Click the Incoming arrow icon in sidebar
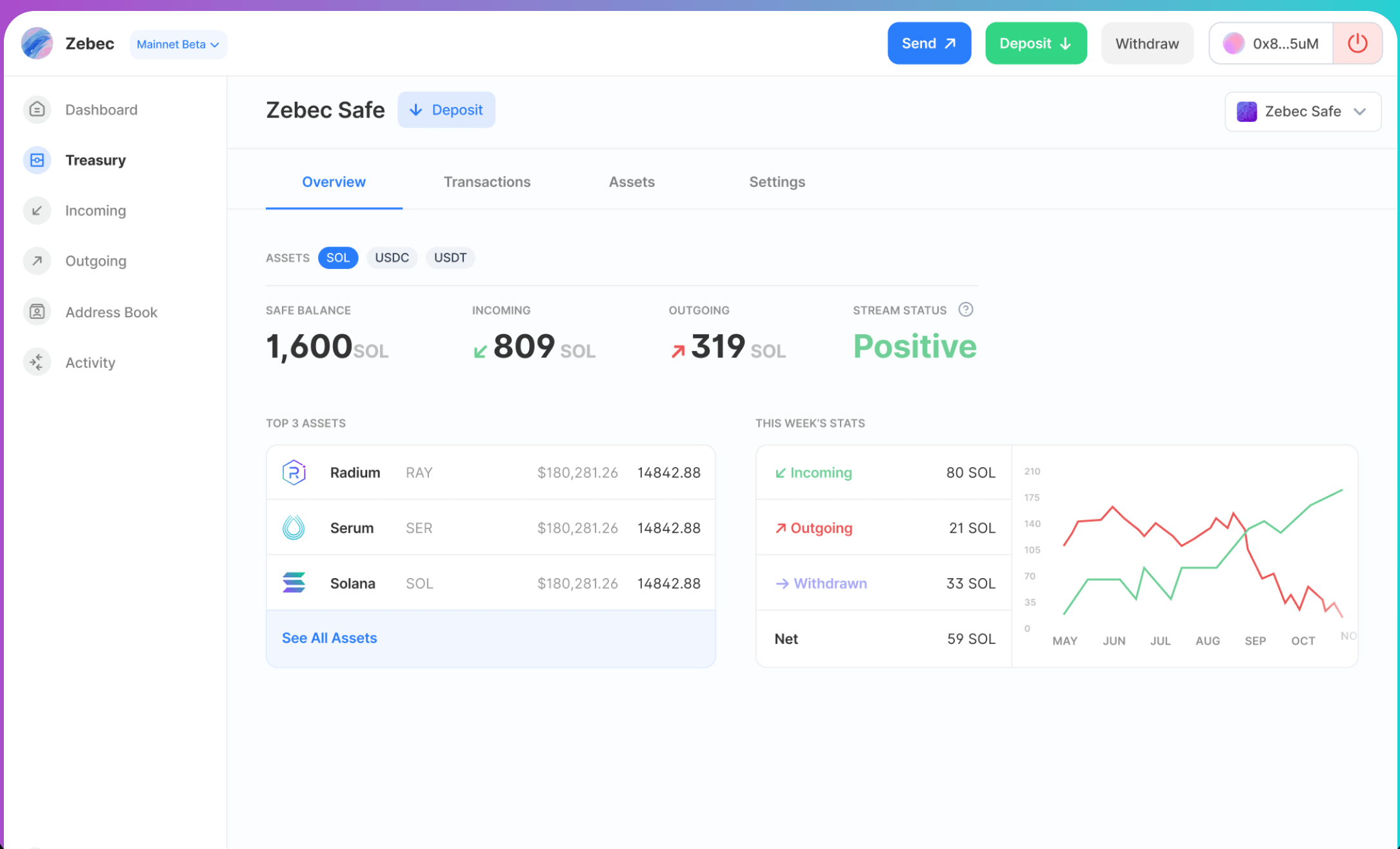 (37, 210)
